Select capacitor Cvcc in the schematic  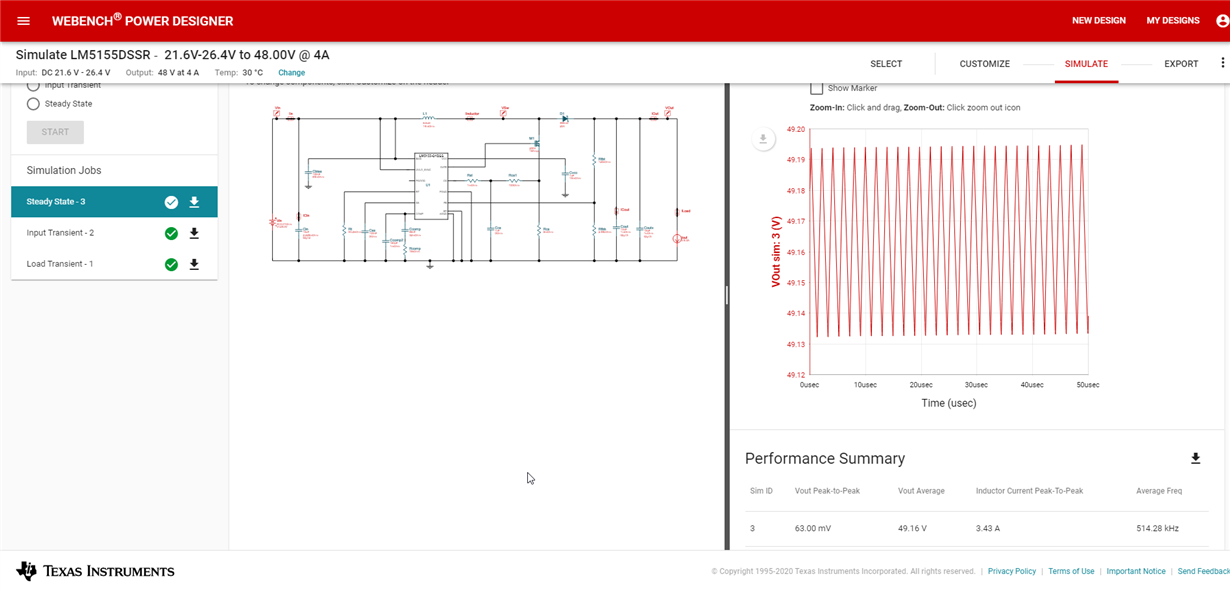(x=565, y=173)
